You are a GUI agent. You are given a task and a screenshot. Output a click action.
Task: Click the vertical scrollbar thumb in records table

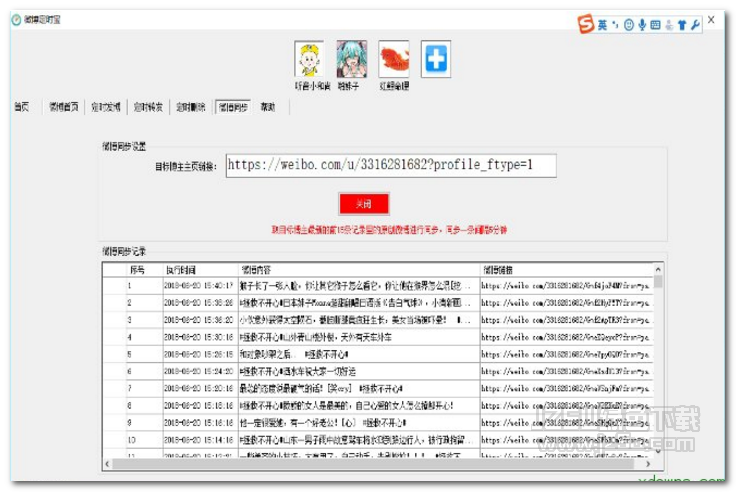(x=658, y=282)
